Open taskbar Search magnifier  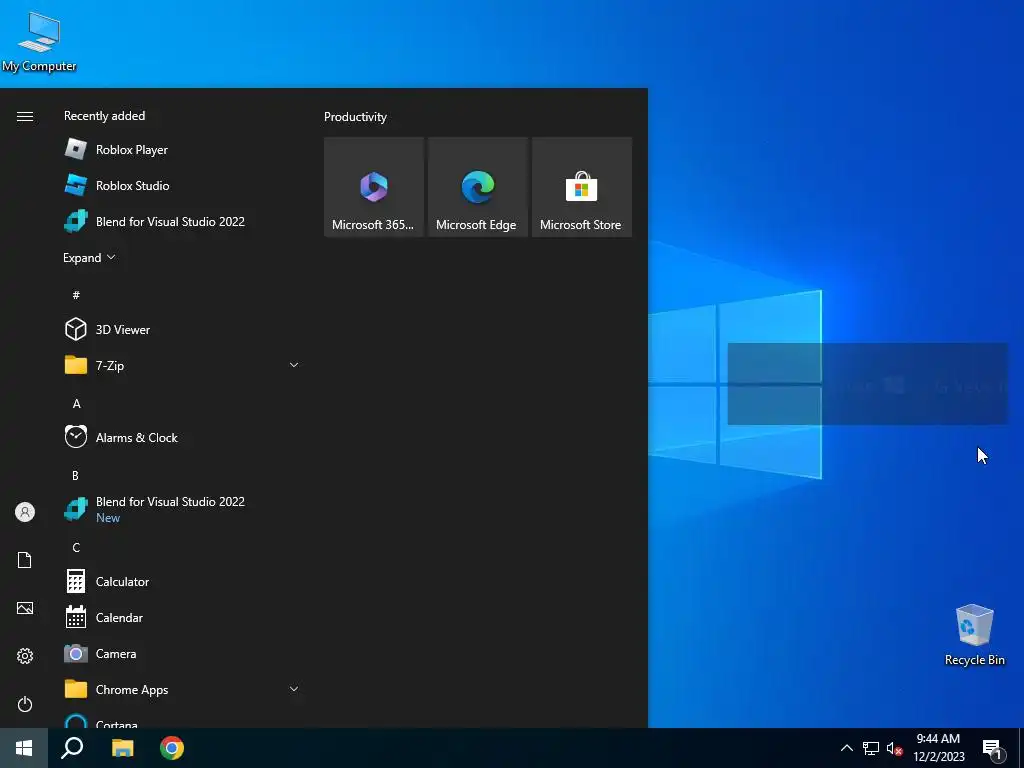coord(72,748)
